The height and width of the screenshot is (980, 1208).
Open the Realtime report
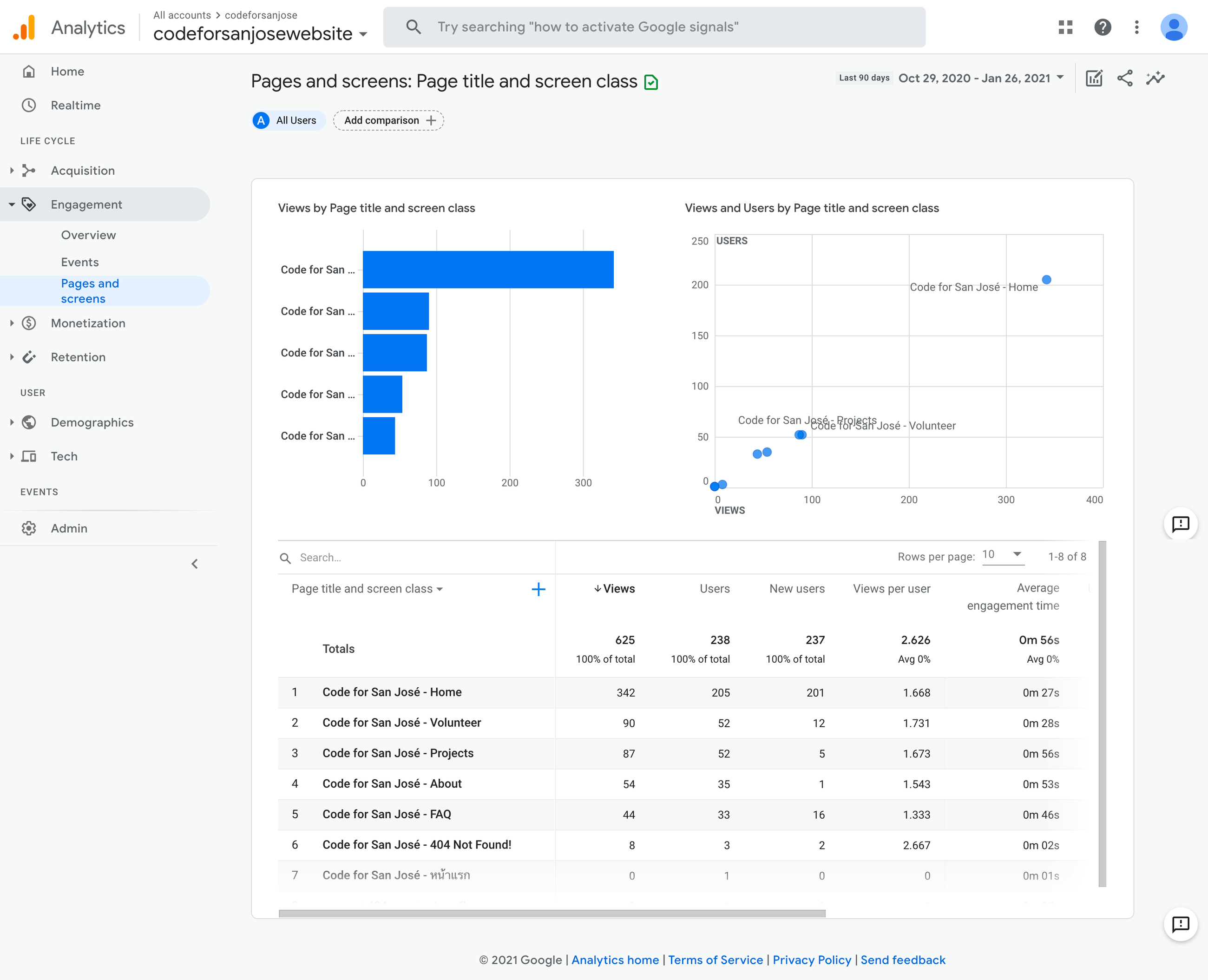click(75, 105)
